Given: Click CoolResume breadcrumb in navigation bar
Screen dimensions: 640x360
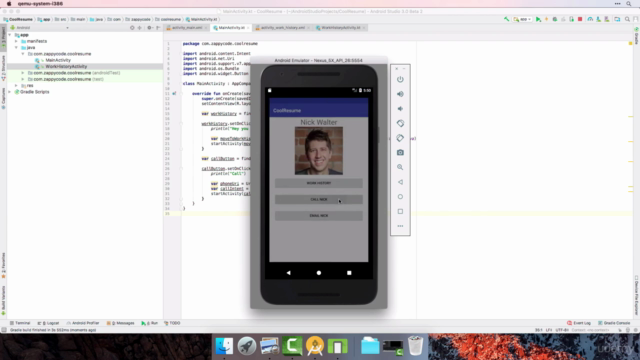Looking at the screenshot, I should (x=18, y=19).
